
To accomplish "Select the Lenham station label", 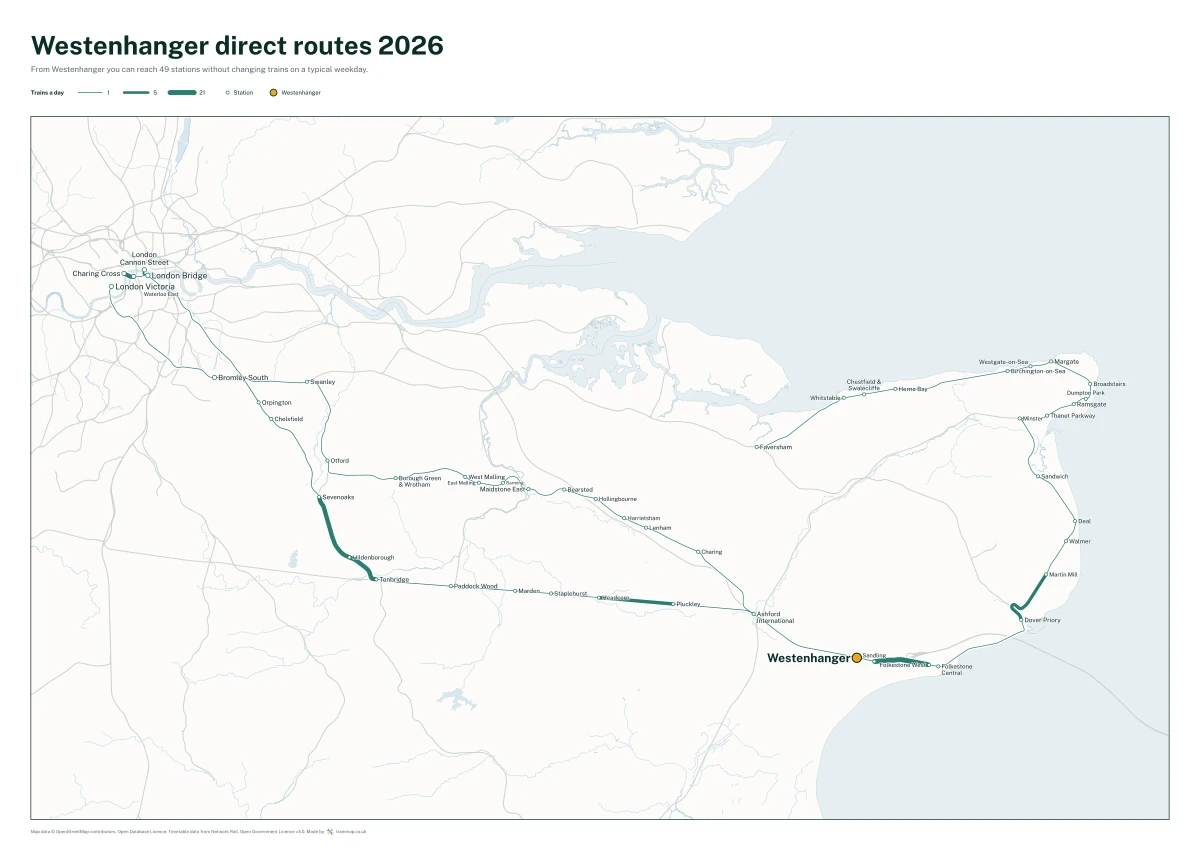I will pyautogui.click(x=660, y=528).
